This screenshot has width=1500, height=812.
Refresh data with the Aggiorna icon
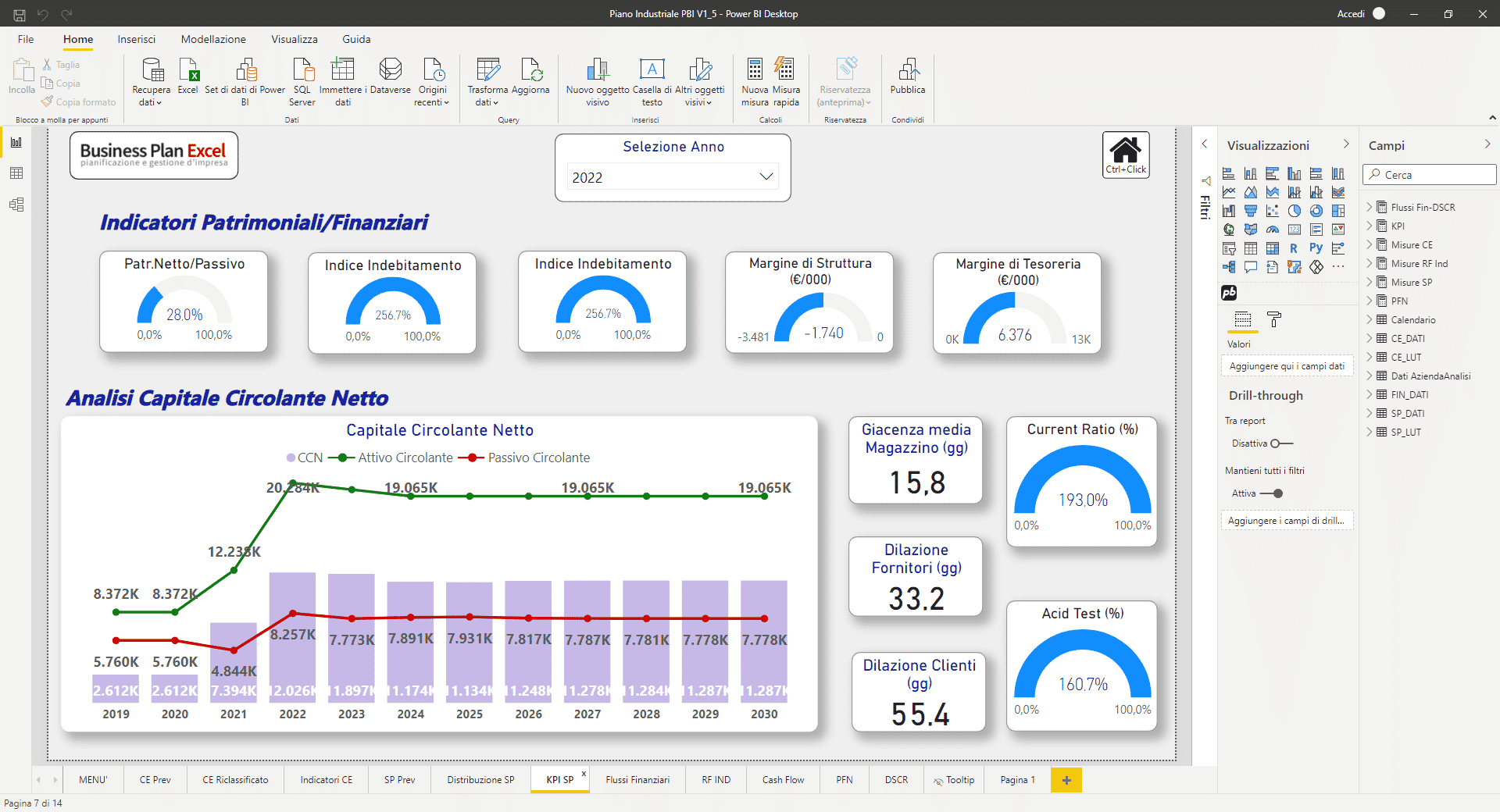coord(530,71)
